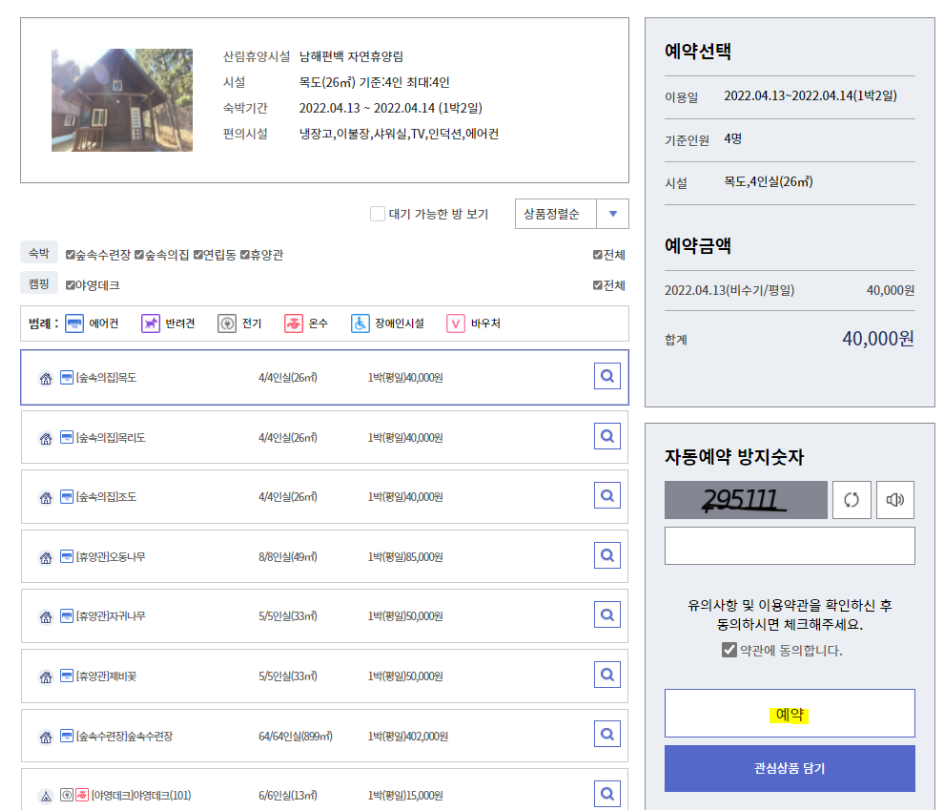Open the magnifier for [야영데크]야영데크(101)
Screen dimensions: 946x812
[607, 795]
